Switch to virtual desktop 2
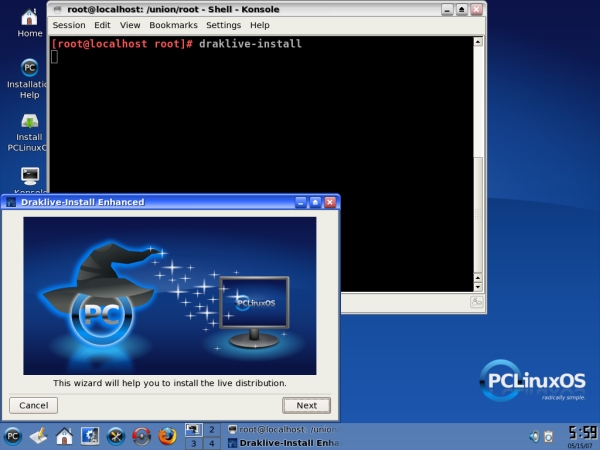The width and height of the screenshot is (600, 450). tap(212, 430)
